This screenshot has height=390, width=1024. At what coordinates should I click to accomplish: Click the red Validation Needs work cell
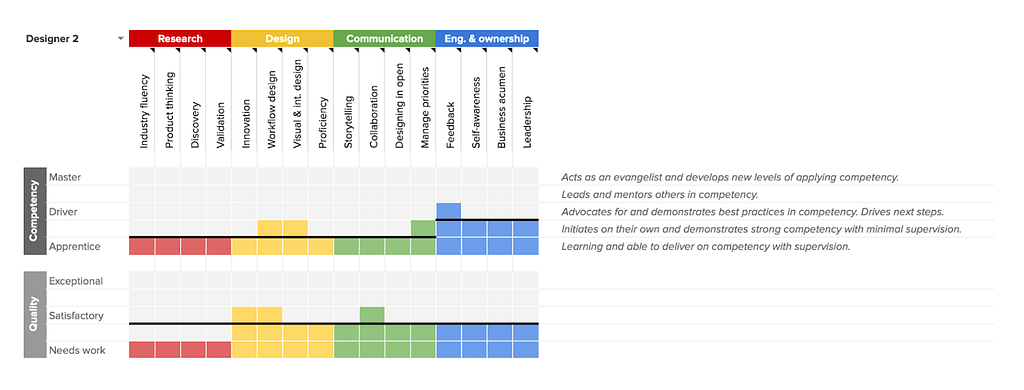(219, 349)
